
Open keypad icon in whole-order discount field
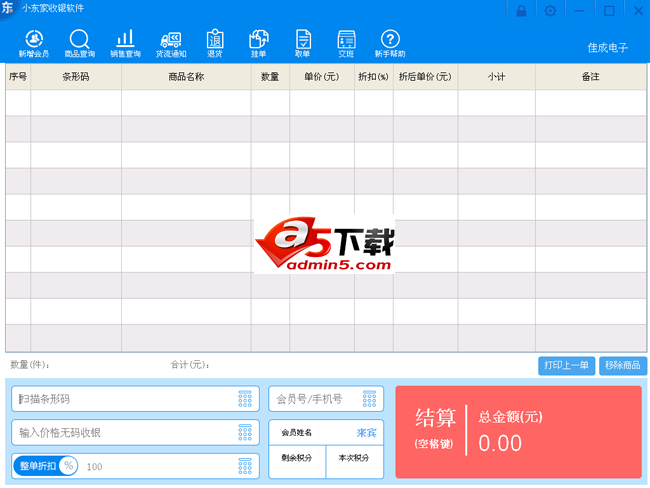tap(245, 466)
